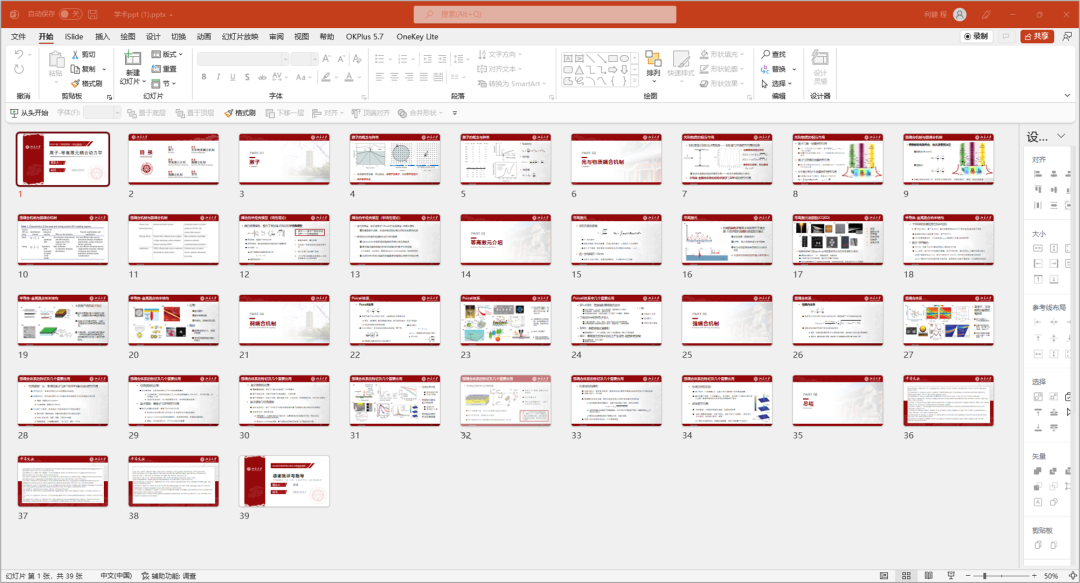Expand the Layout (版式) dropdown
Image resolution: width=1080 pixels, height=583 pixels.
(x=170, y=54)
